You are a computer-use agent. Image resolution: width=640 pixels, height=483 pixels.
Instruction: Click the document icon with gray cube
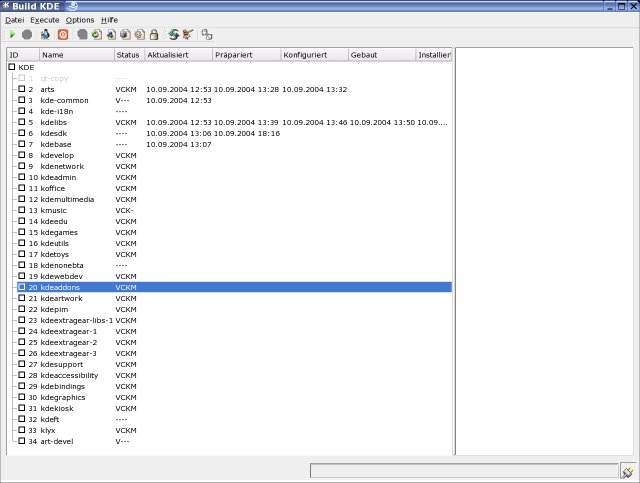[125, 35]
